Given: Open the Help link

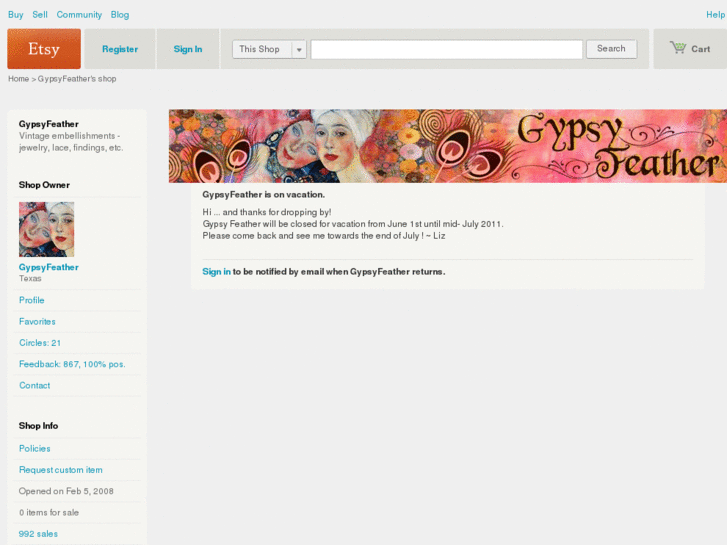Looking at the screenshot, I should 715,15.
